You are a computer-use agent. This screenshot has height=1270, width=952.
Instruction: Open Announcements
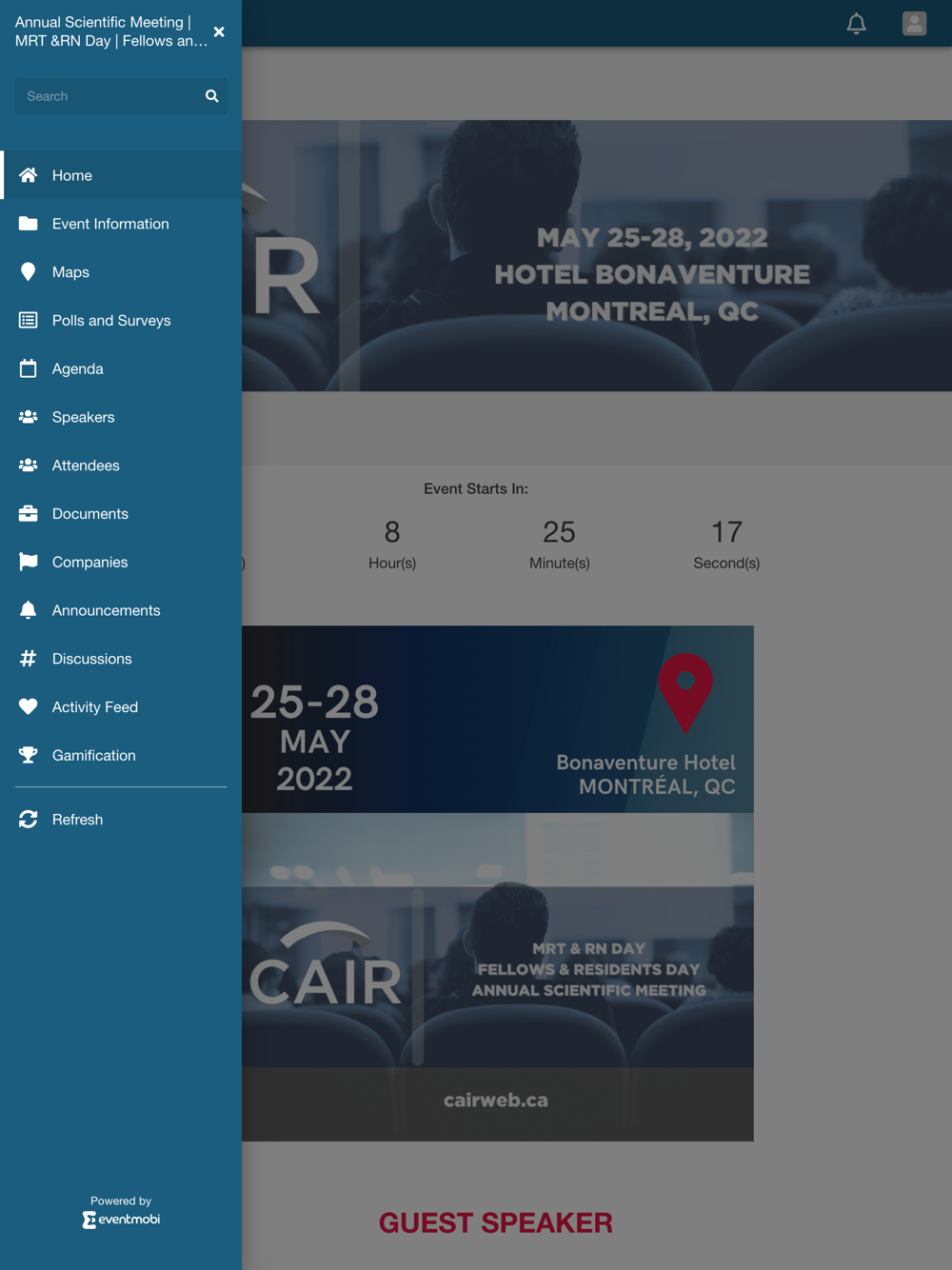[121, 610]
